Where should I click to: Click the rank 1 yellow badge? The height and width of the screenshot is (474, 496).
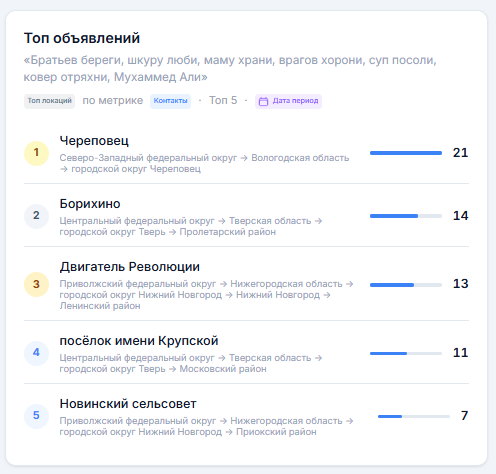click(36, 153)
